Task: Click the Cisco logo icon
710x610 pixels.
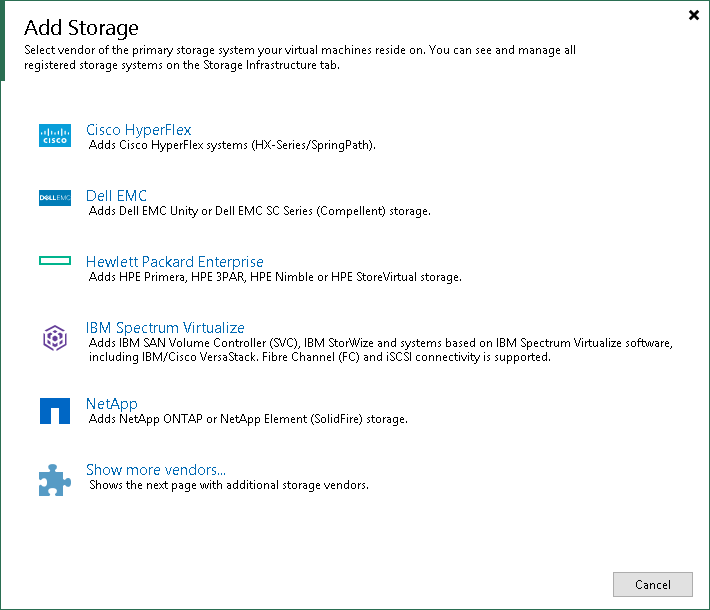Action: pyautogui.click(x=55, y=137)
